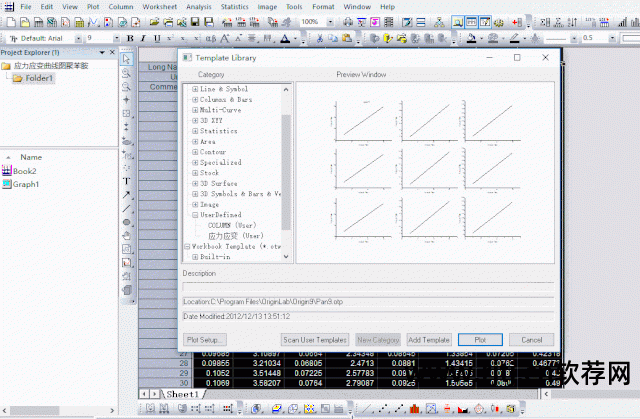
Task: Click the Category list down scroll arrow
Action: pos(286,257)
